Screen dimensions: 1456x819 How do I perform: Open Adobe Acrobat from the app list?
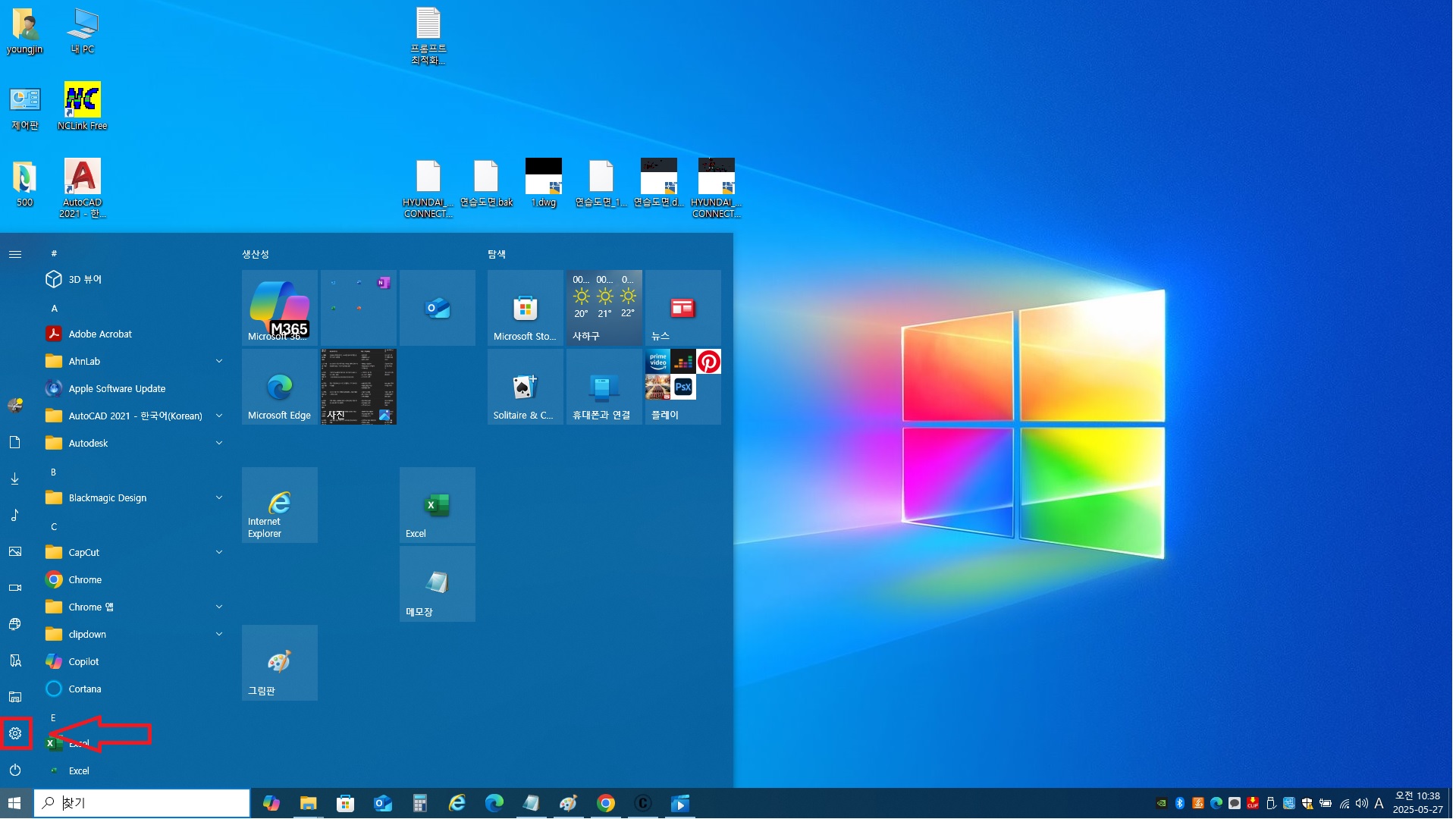pos(100,334)
